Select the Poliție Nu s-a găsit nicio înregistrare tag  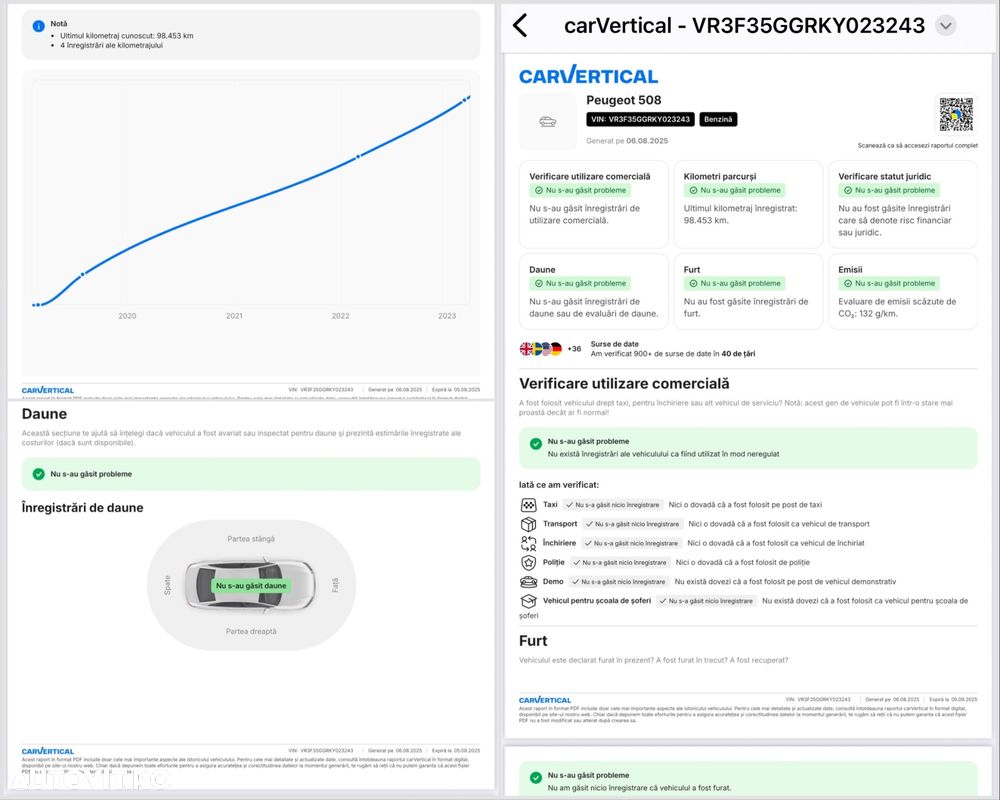[620, 563]
